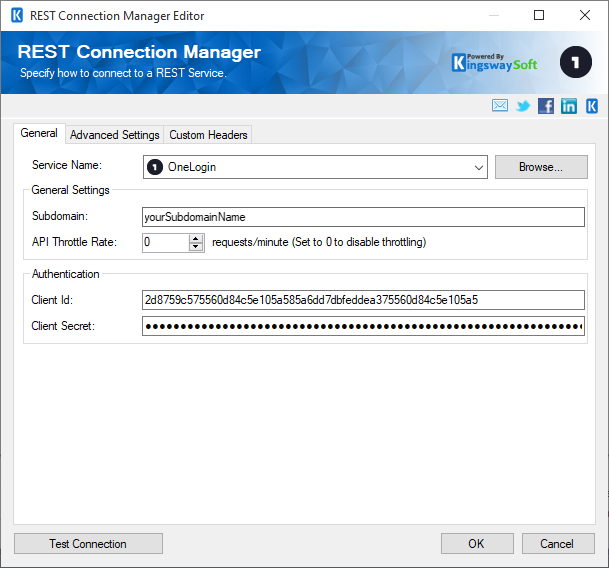Click the 'Service Name:' label
The image size is (609, 568).
67,165
